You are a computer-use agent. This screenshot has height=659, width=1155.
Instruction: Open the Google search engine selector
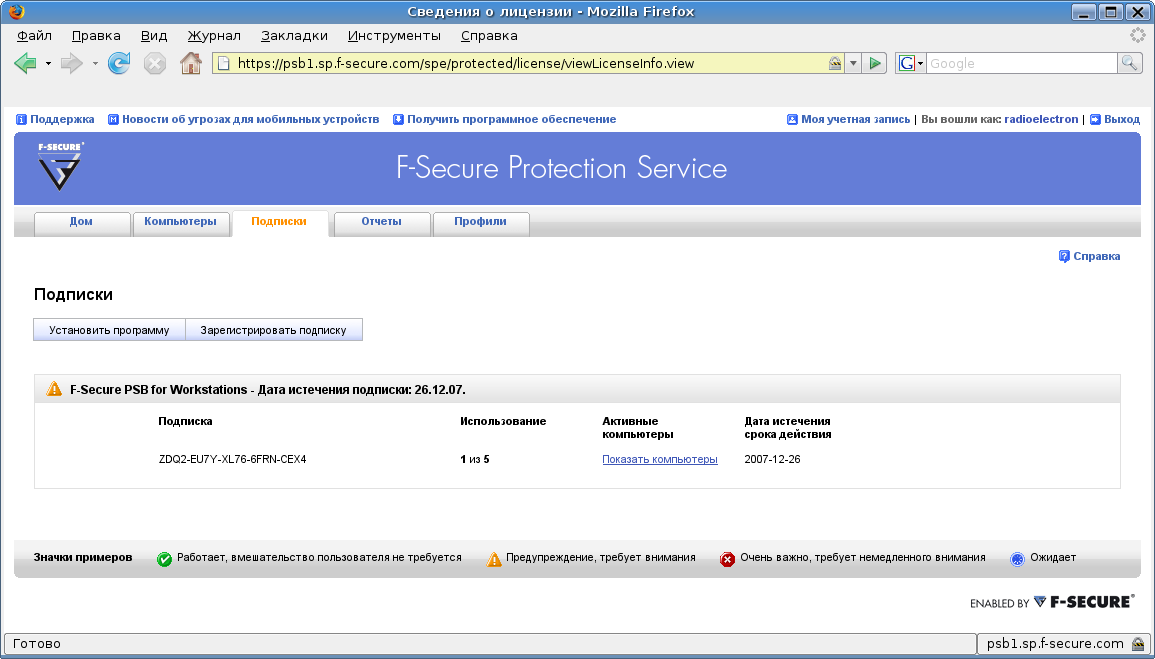tap(910, 63)
